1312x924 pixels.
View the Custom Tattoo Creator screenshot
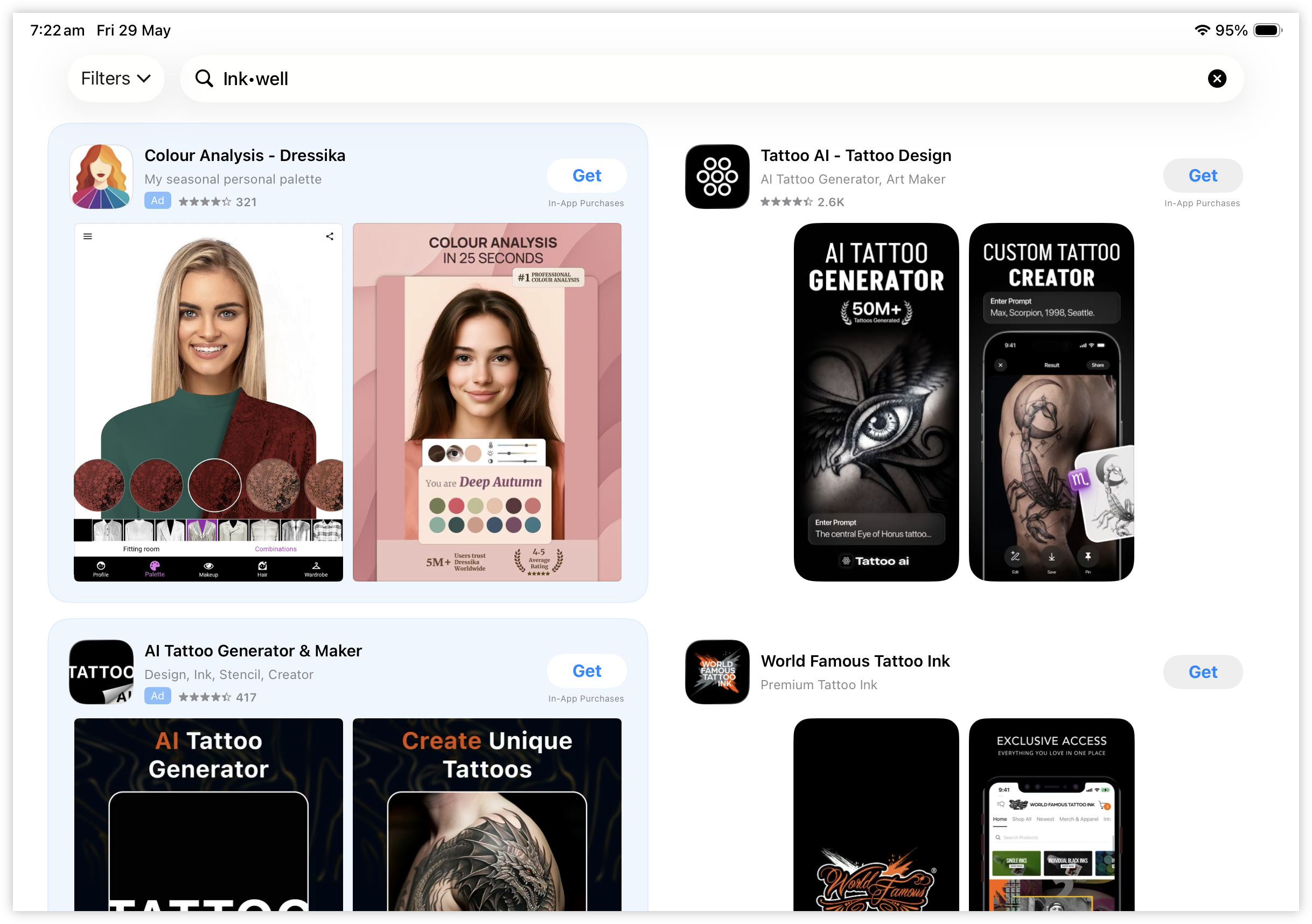(x=1051, y=402)
